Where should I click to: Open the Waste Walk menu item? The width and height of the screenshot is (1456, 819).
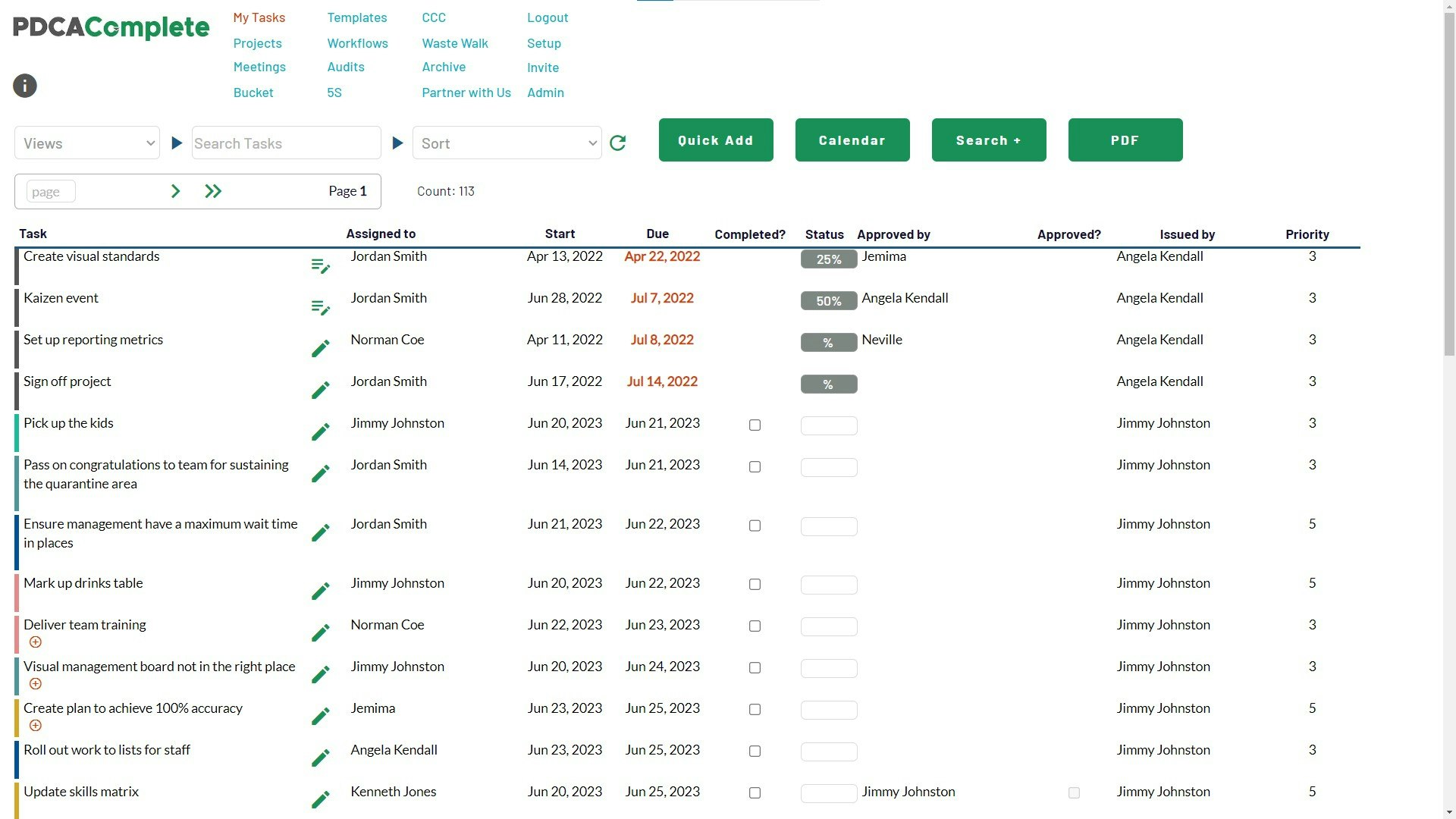454,43
